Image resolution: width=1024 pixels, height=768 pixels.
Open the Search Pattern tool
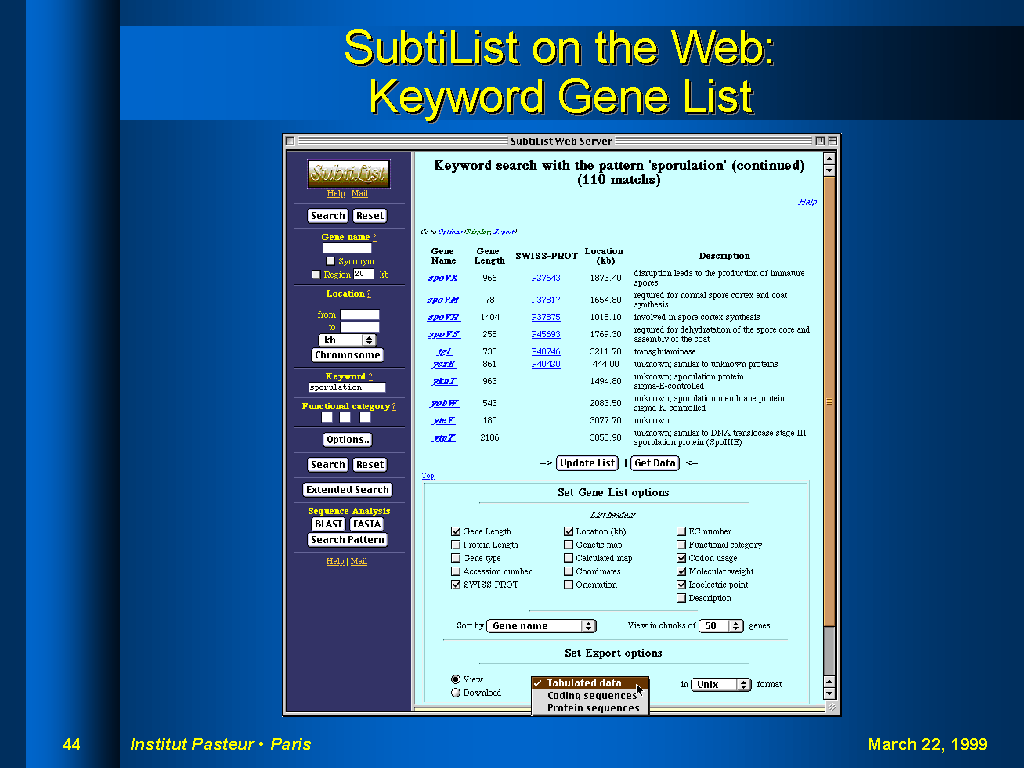[346, 540]
